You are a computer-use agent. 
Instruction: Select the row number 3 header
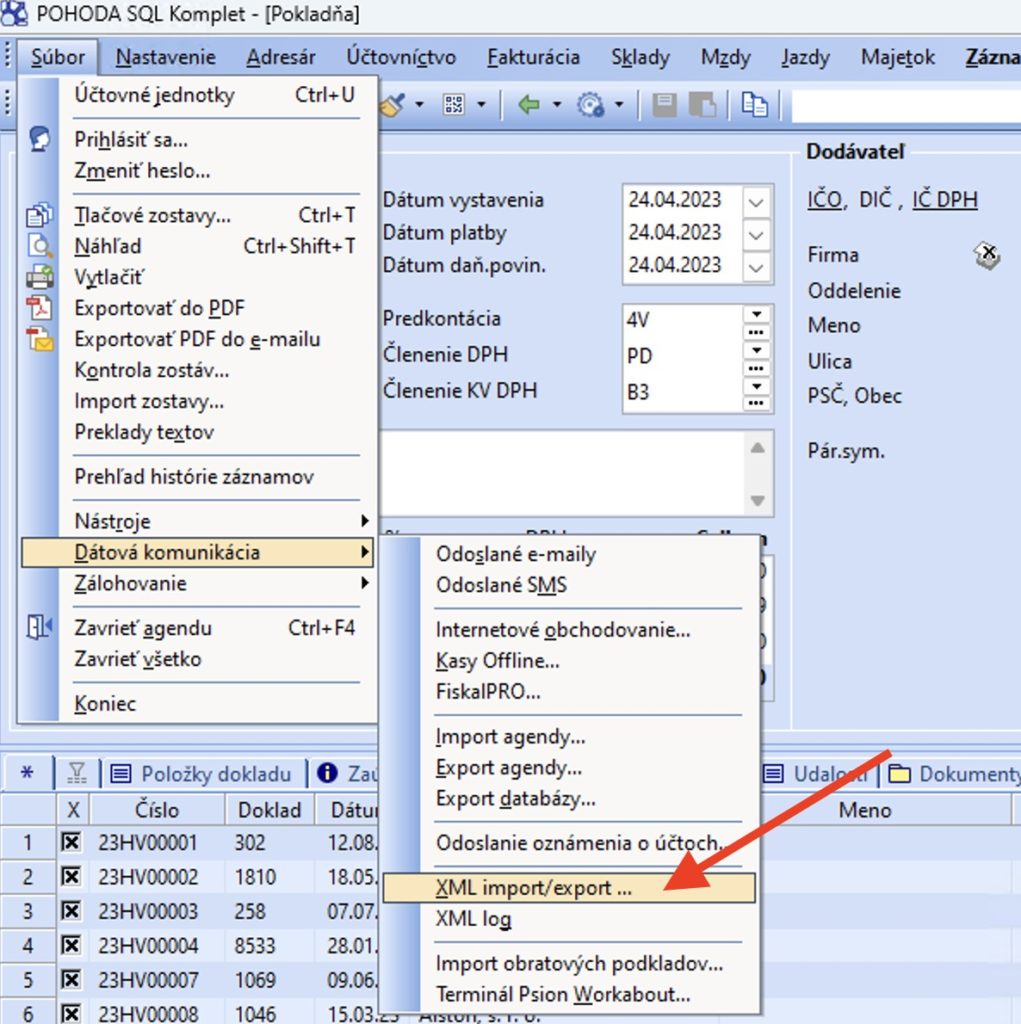click(x=28, y=911)
